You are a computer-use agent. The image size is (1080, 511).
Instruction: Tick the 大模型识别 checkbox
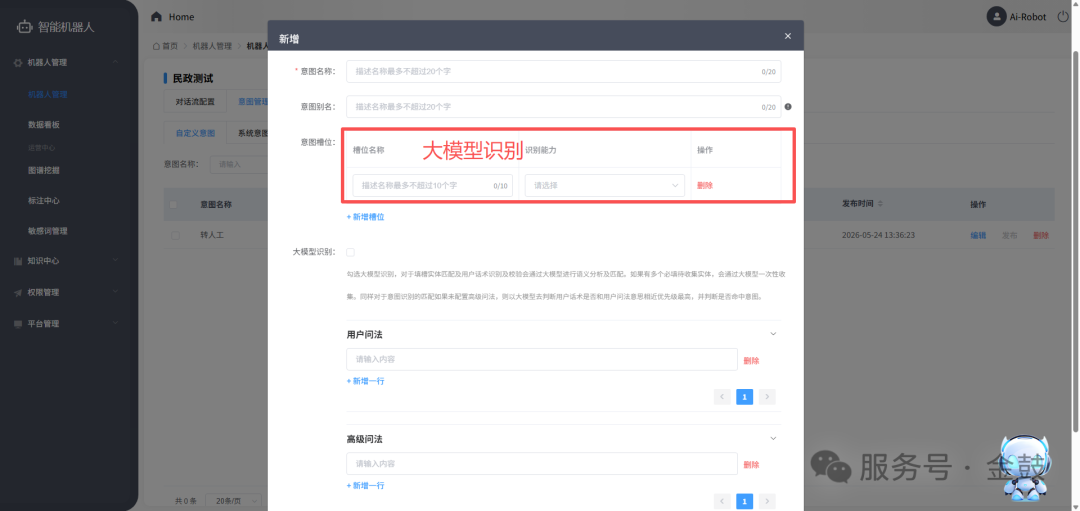click(x=351, y=252)
